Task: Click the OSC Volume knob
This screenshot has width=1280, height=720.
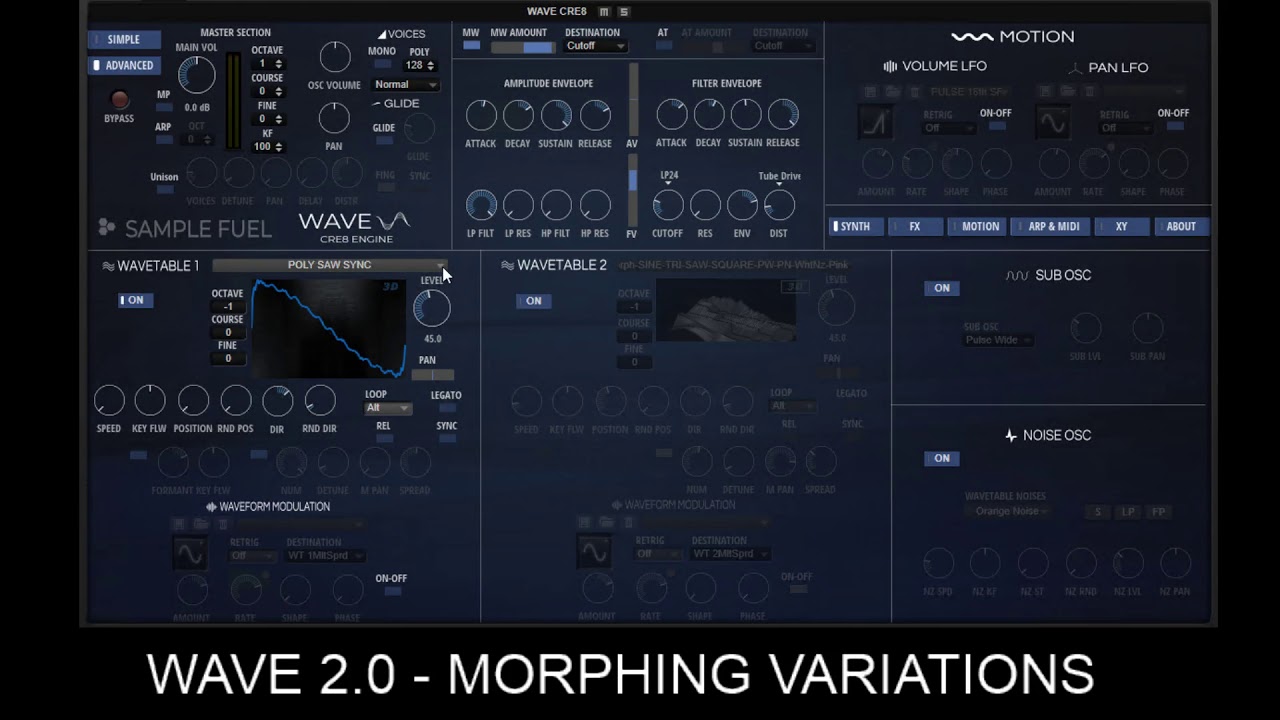Action: [x=335, y=57]
